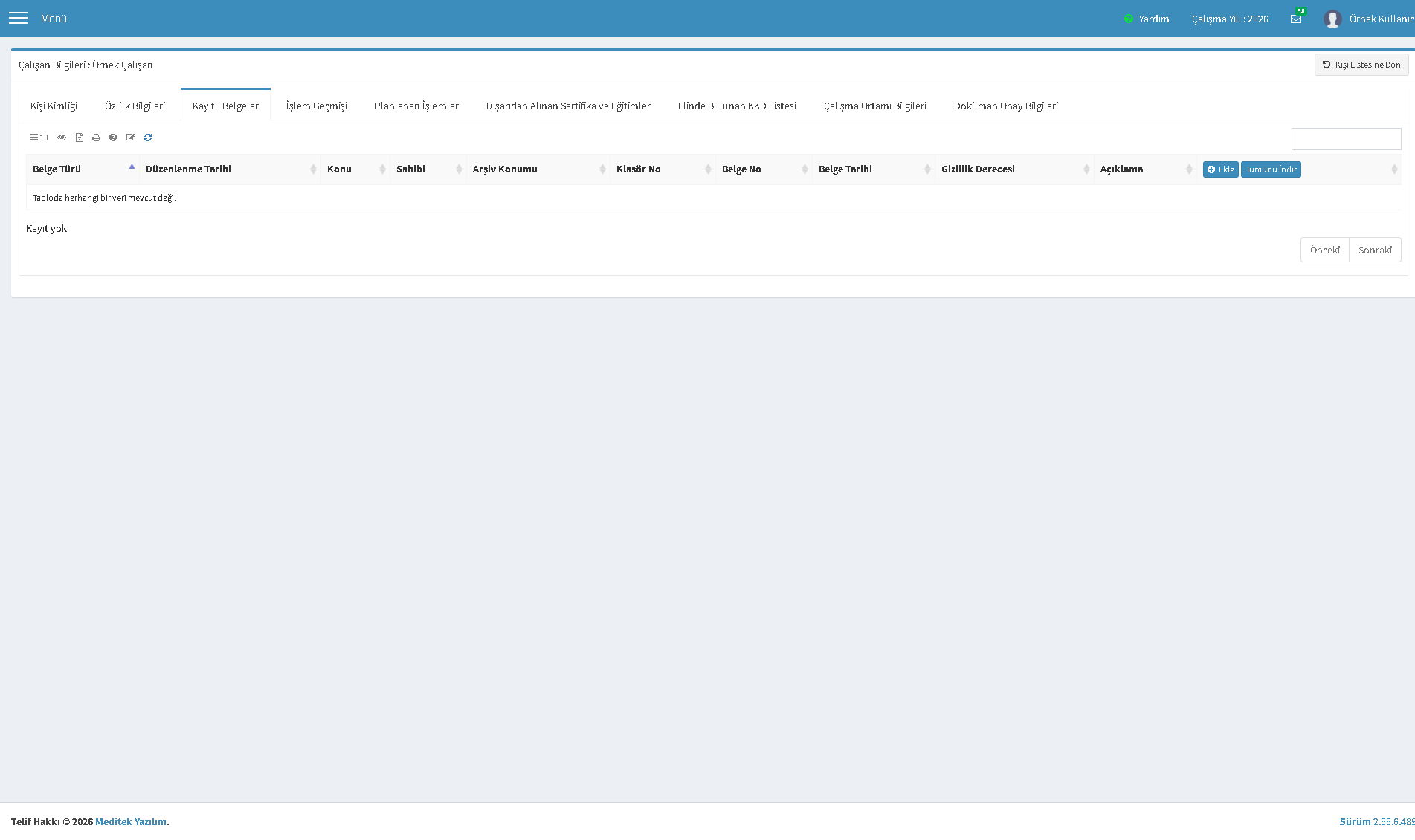Click the Ekle button
1415x840 pixels.
tap(1220, 169)
